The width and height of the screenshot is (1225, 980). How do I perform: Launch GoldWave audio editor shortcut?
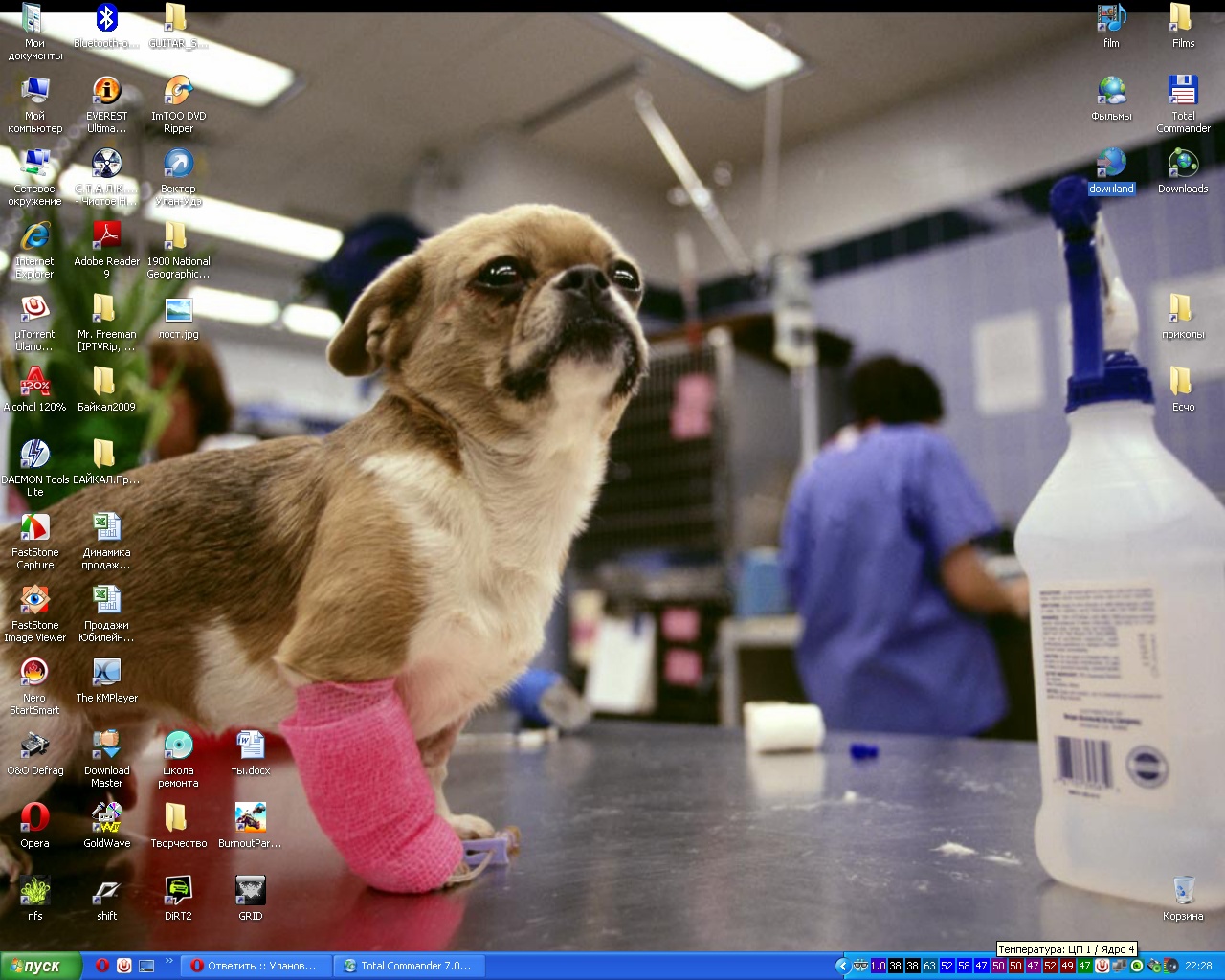coord(106,826)
